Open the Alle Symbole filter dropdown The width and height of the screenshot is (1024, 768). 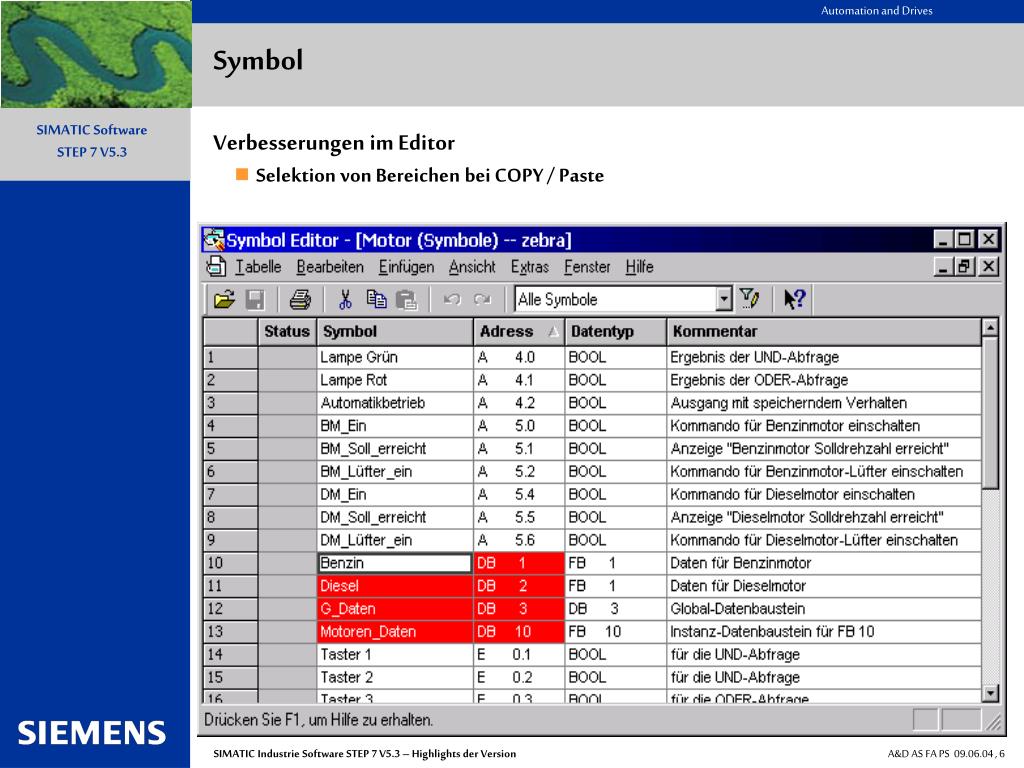[x=724, y=300]
